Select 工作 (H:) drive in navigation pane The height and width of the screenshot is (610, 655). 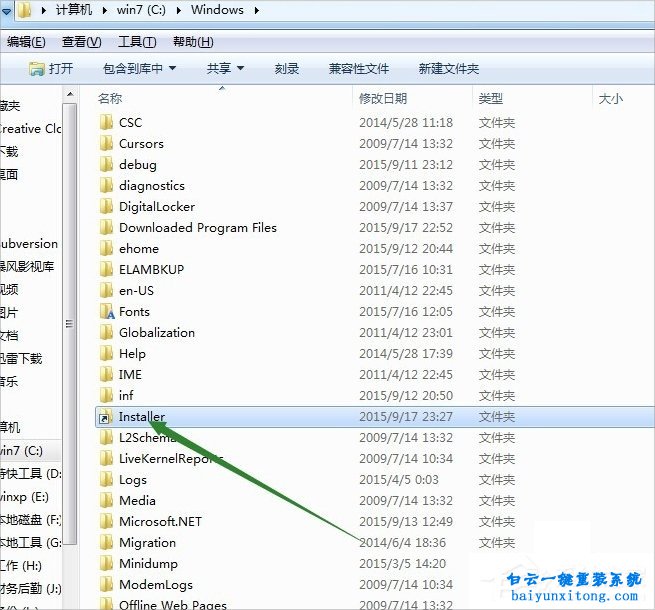21,566
